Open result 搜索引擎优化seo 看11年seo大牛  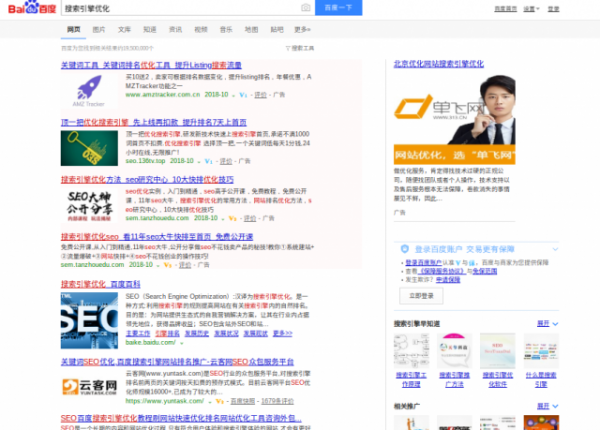(157, 237)
